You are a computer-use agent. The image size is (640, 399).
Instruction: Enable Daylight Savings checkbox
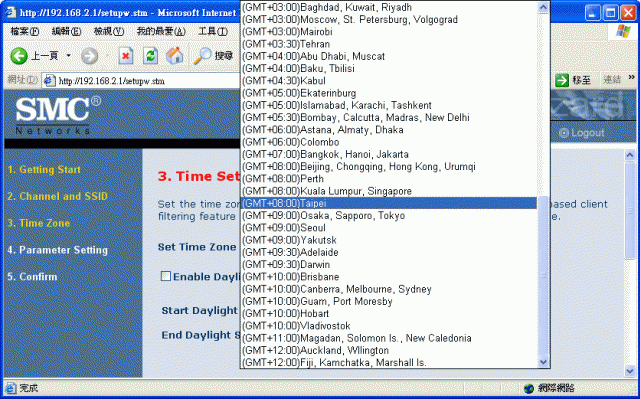[x=166, y=276]
